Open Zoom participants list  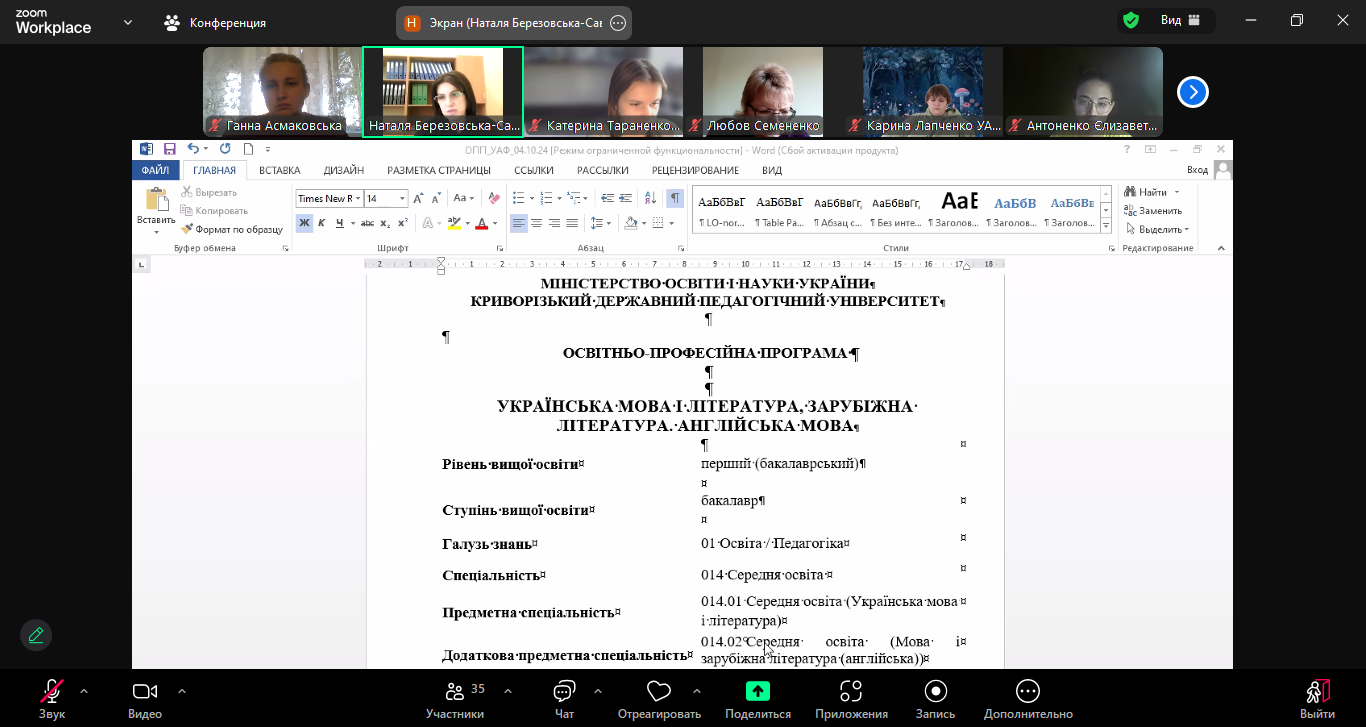(x=455, y=699)
